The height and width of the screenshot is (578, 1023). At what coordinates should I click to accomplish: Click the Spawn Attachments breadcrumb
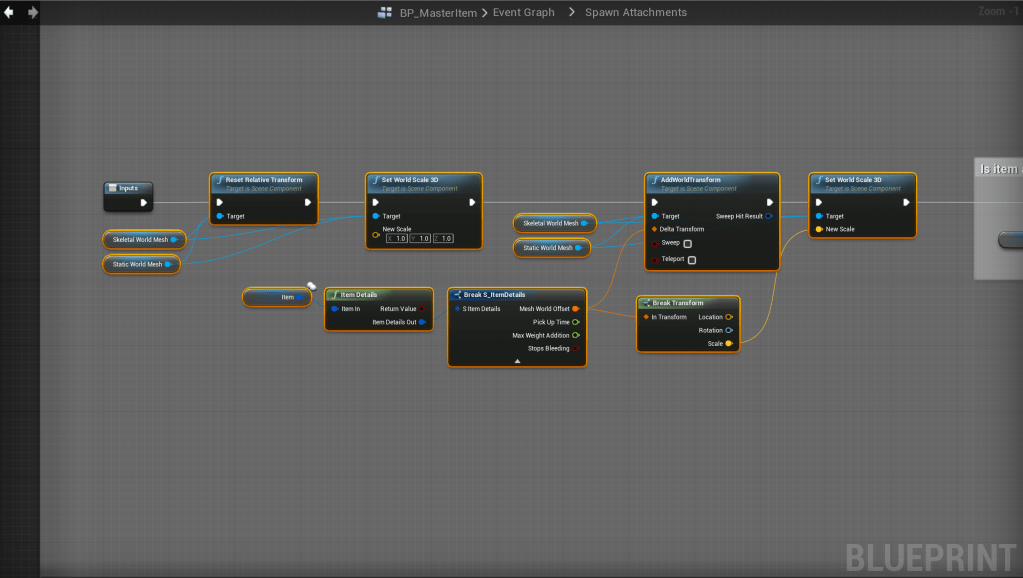636,12
